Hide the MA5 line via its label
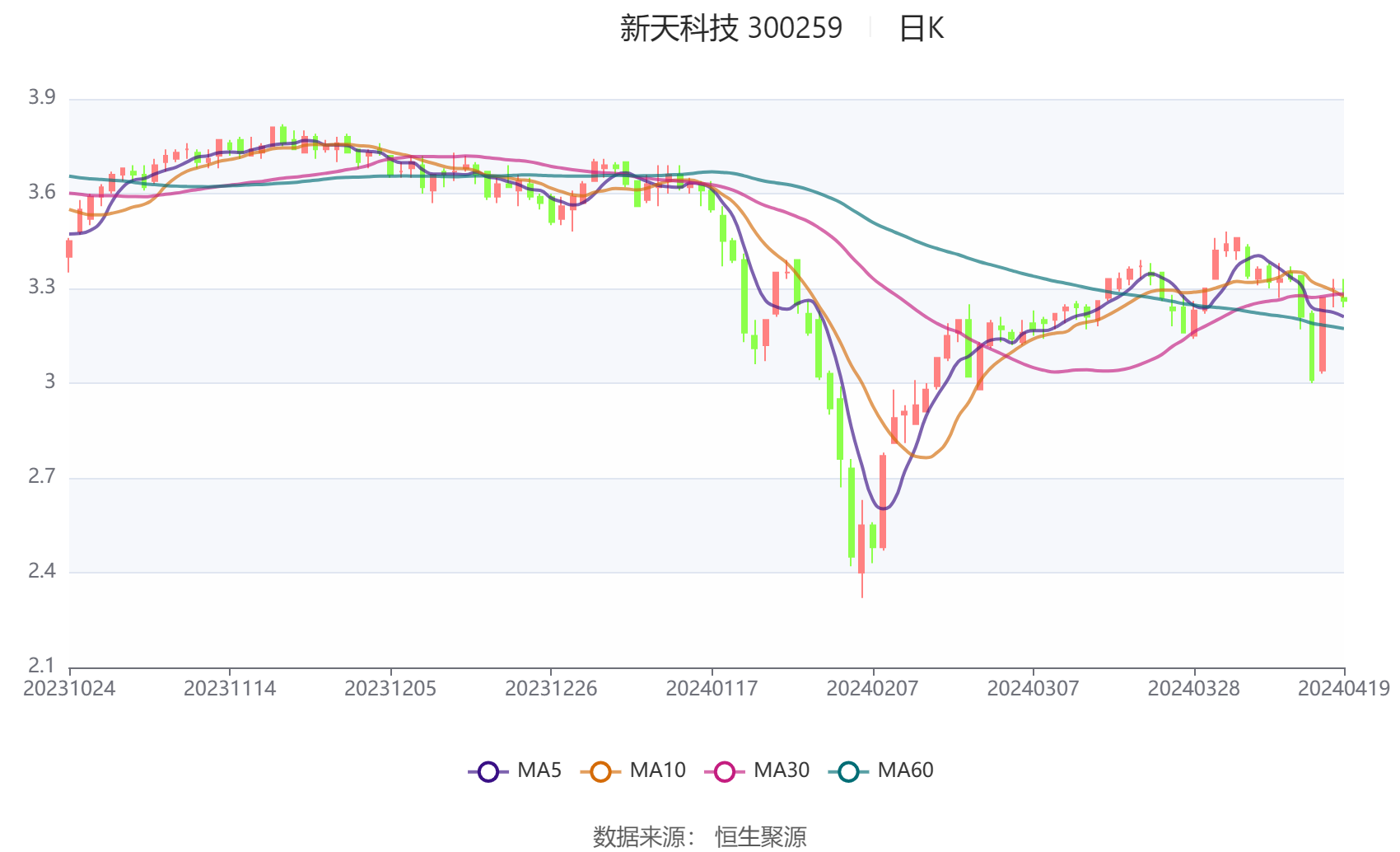The width and height of the screenshot is (1400, 852). 539,770
